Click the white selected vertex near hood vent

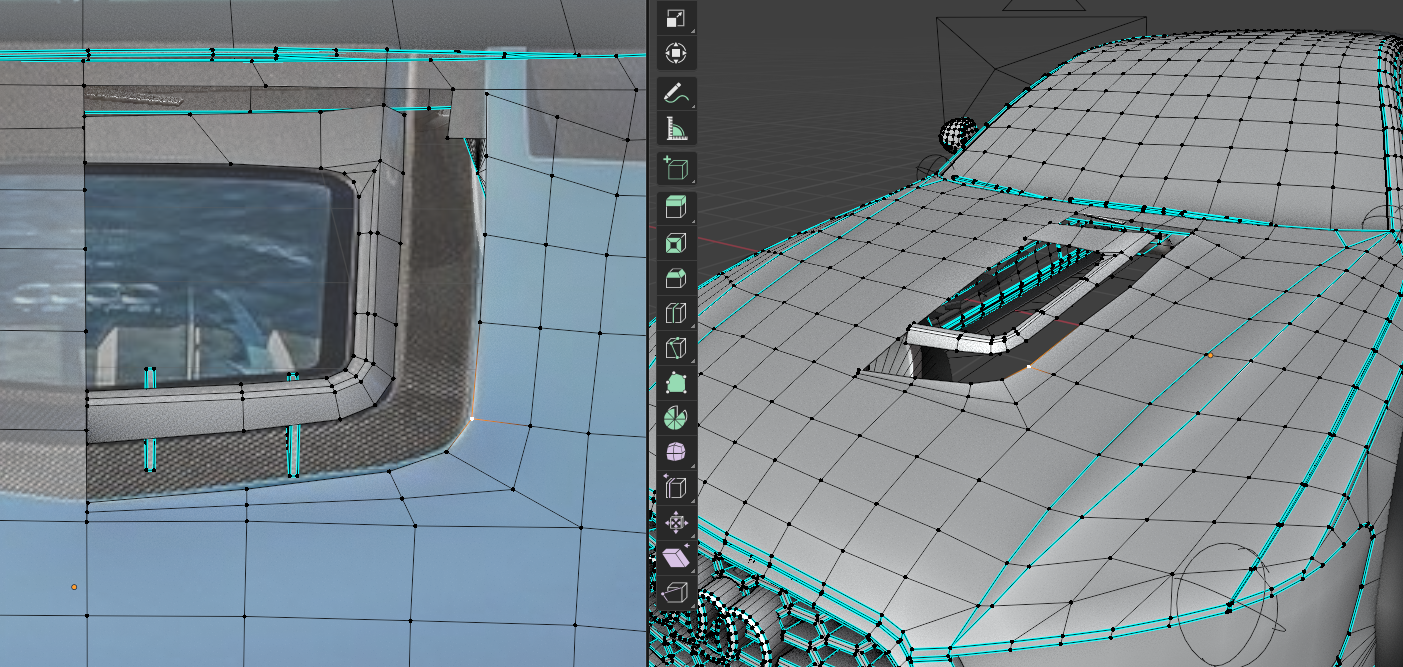[1029, 367]
